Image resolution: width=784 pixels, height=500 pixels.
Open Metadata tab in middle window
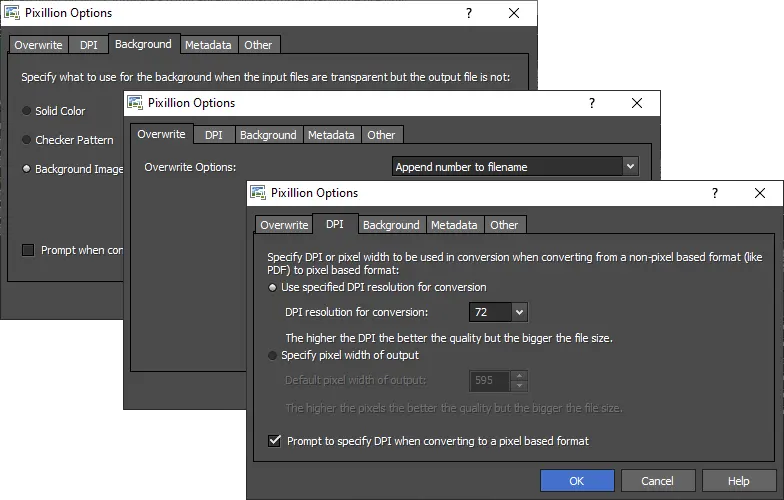(x=331, y=135)
